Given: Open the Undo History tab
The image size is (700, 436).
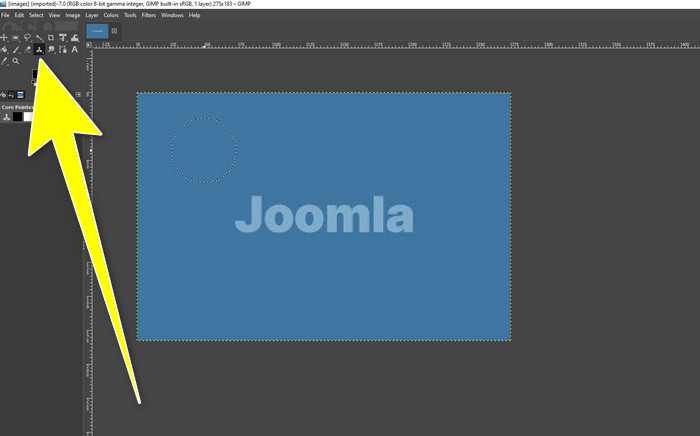Looking at the screenshot, I should coord(11,95).
